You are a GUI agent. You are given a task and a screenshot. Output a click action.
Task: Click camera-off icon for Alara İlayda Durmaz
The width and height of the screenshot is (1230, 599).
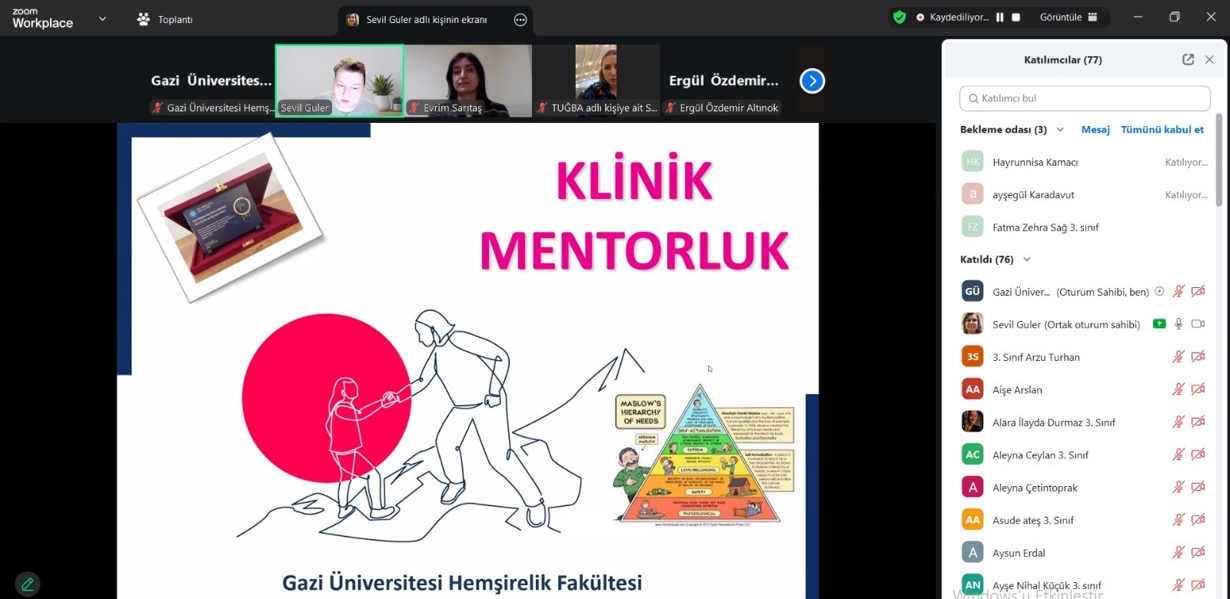point(1198,422)
